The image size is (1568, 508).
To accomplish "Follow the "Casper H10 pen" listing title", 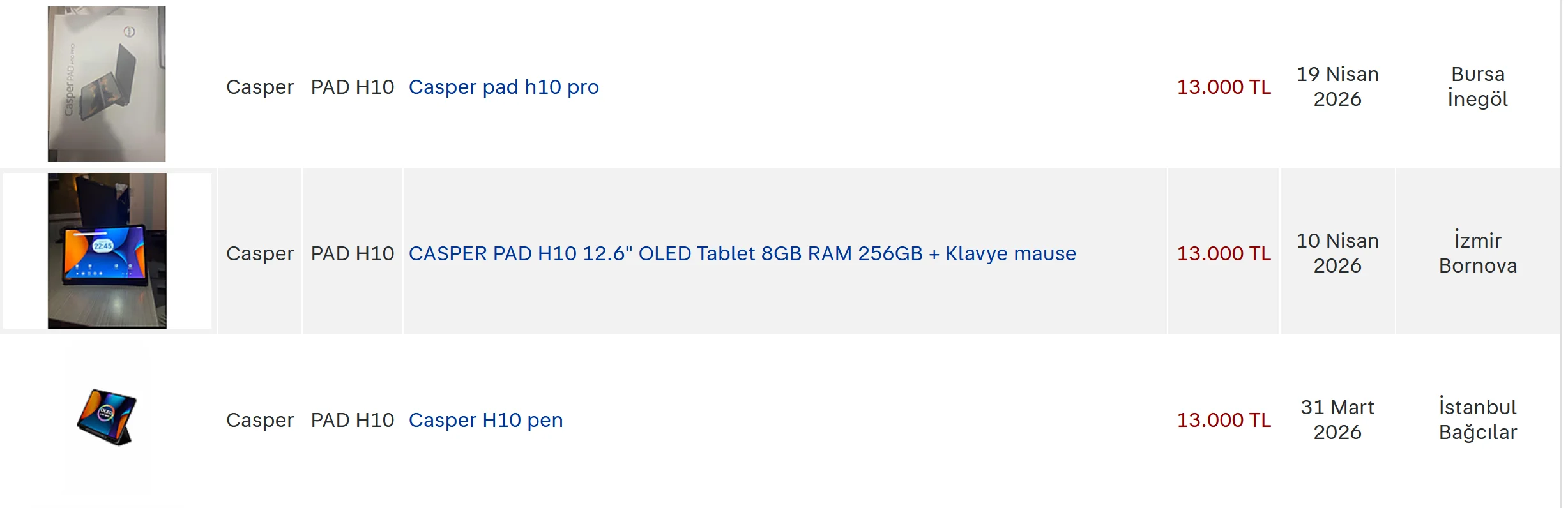I will pos(485,420).
